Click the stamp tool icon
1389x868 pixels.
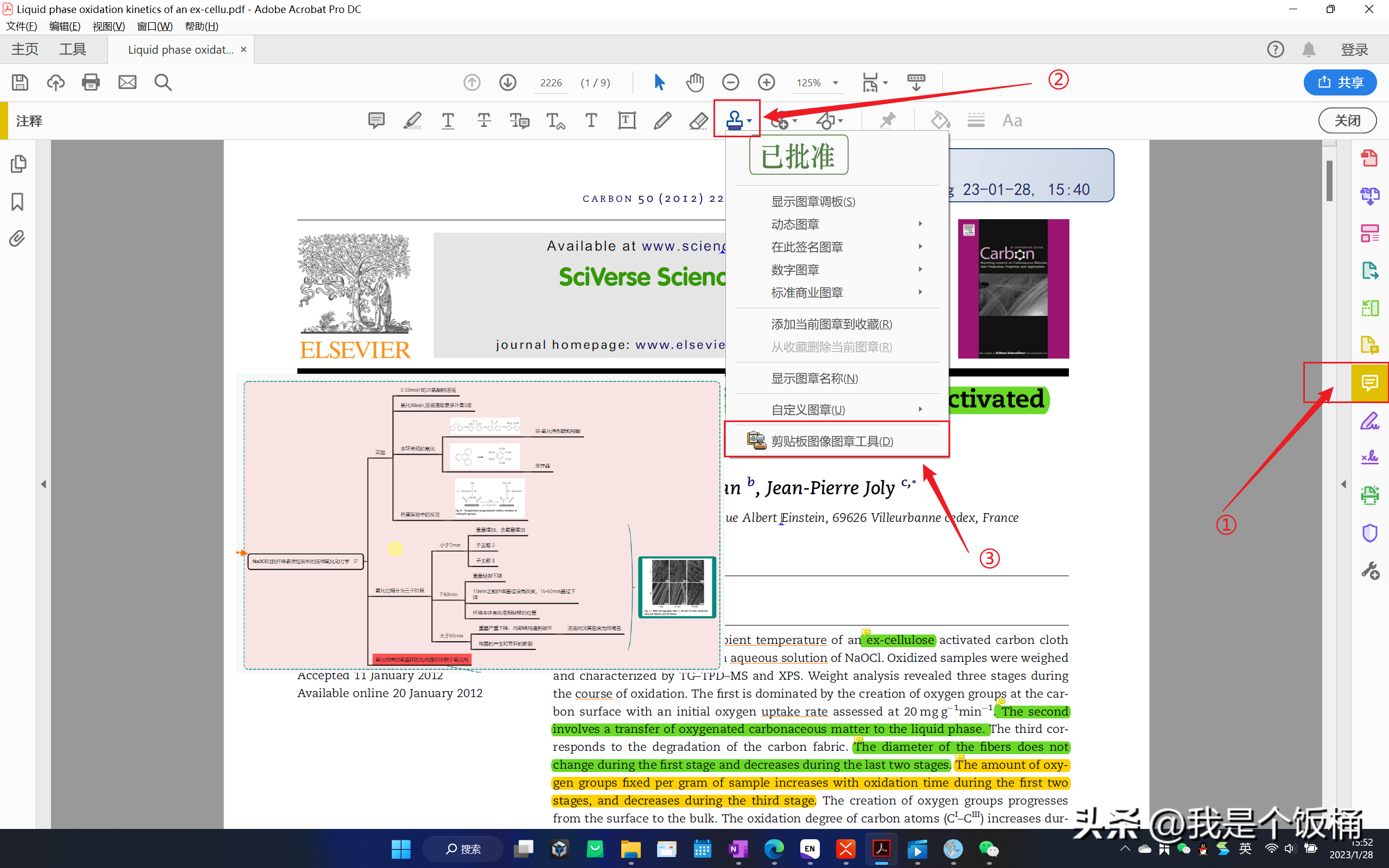pyautogui.click(x=734, y=120)
